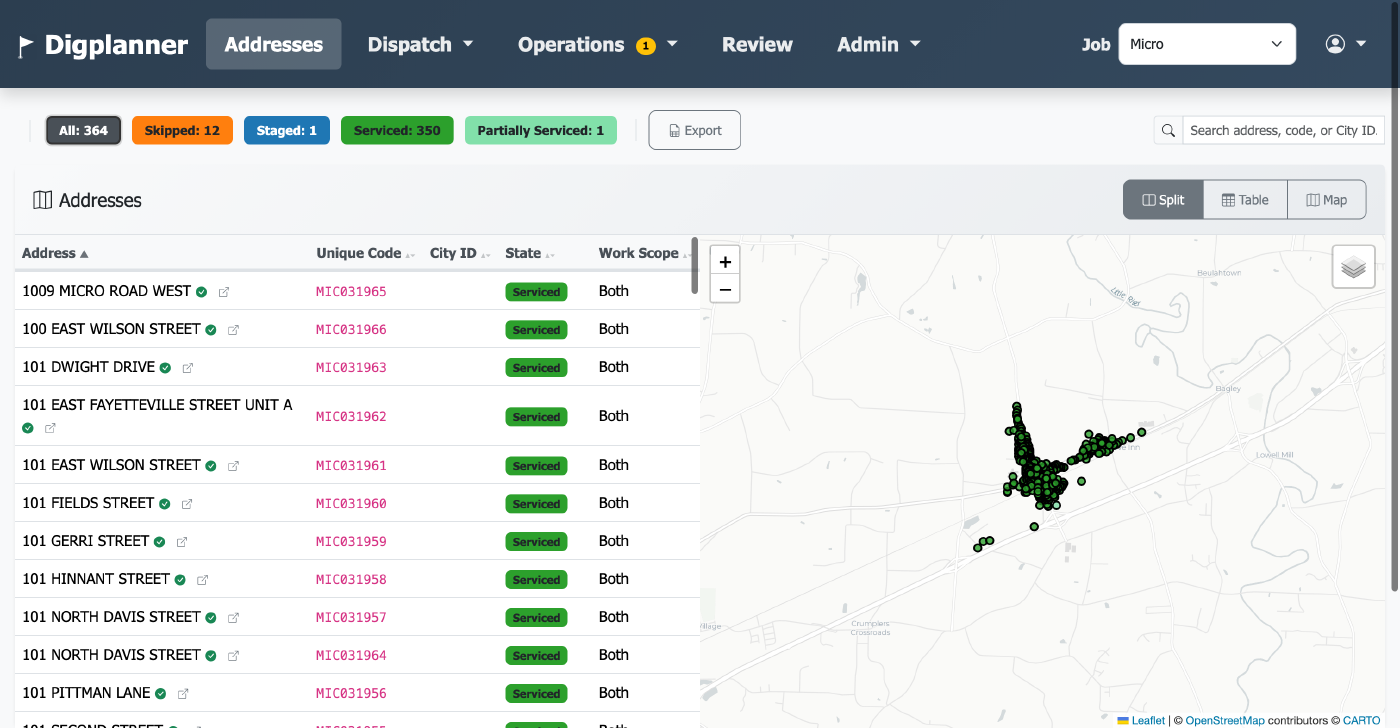Sort by Address column header
The width and height of the screenshot is (1400, 728).
click(x=55, y=253)
